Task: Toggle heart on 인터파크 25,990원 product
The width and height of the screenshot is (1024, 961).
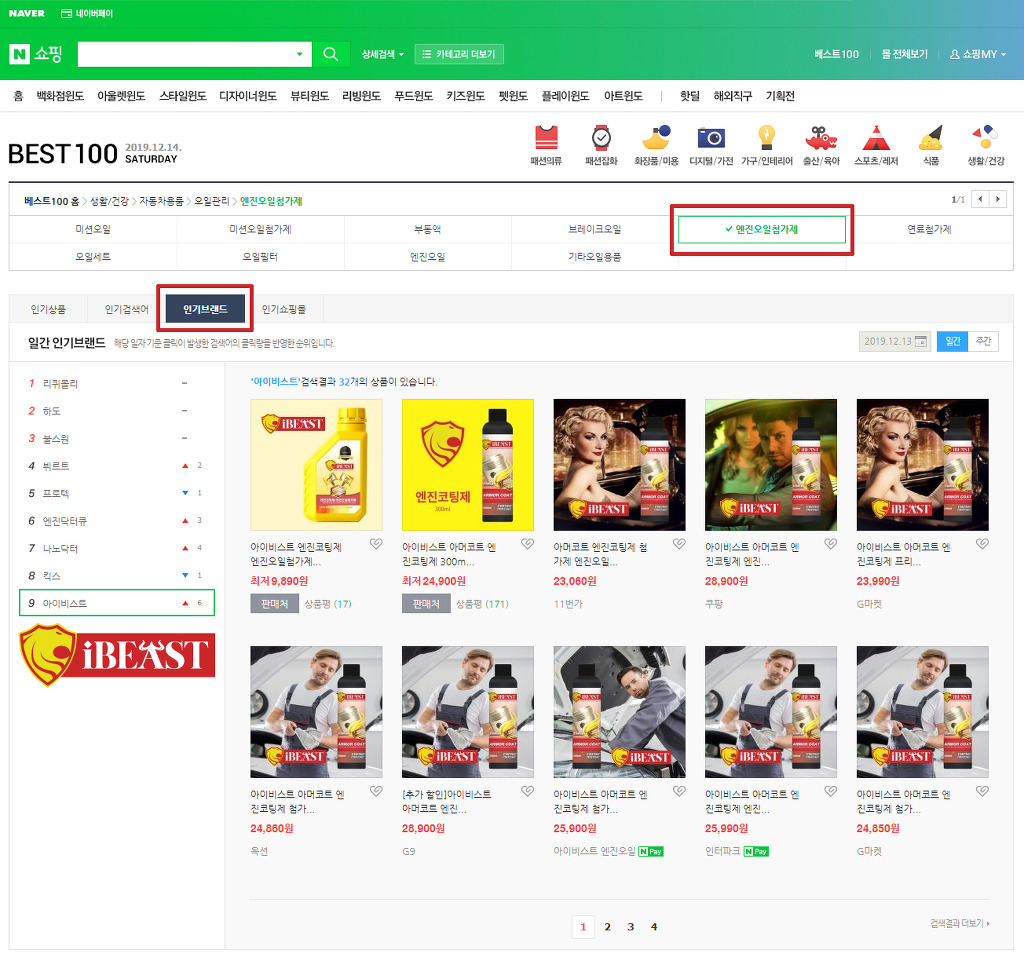Action: pyautogui.click(x=831, y=791)
